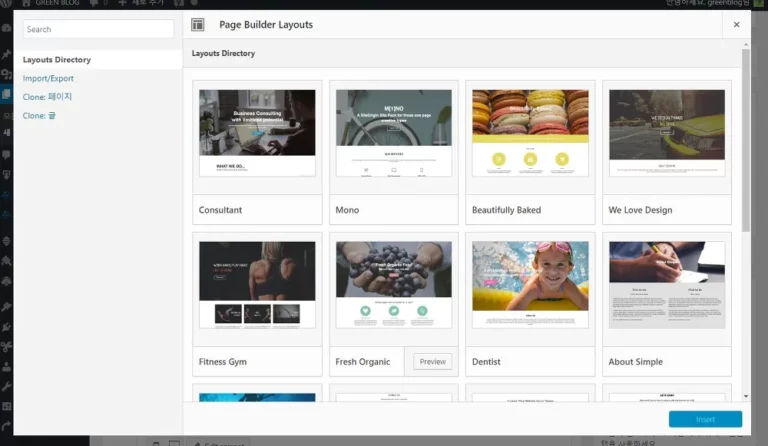
Task: Open GREEN BLOG site link in admin bar
Action: tap(50, 3)
